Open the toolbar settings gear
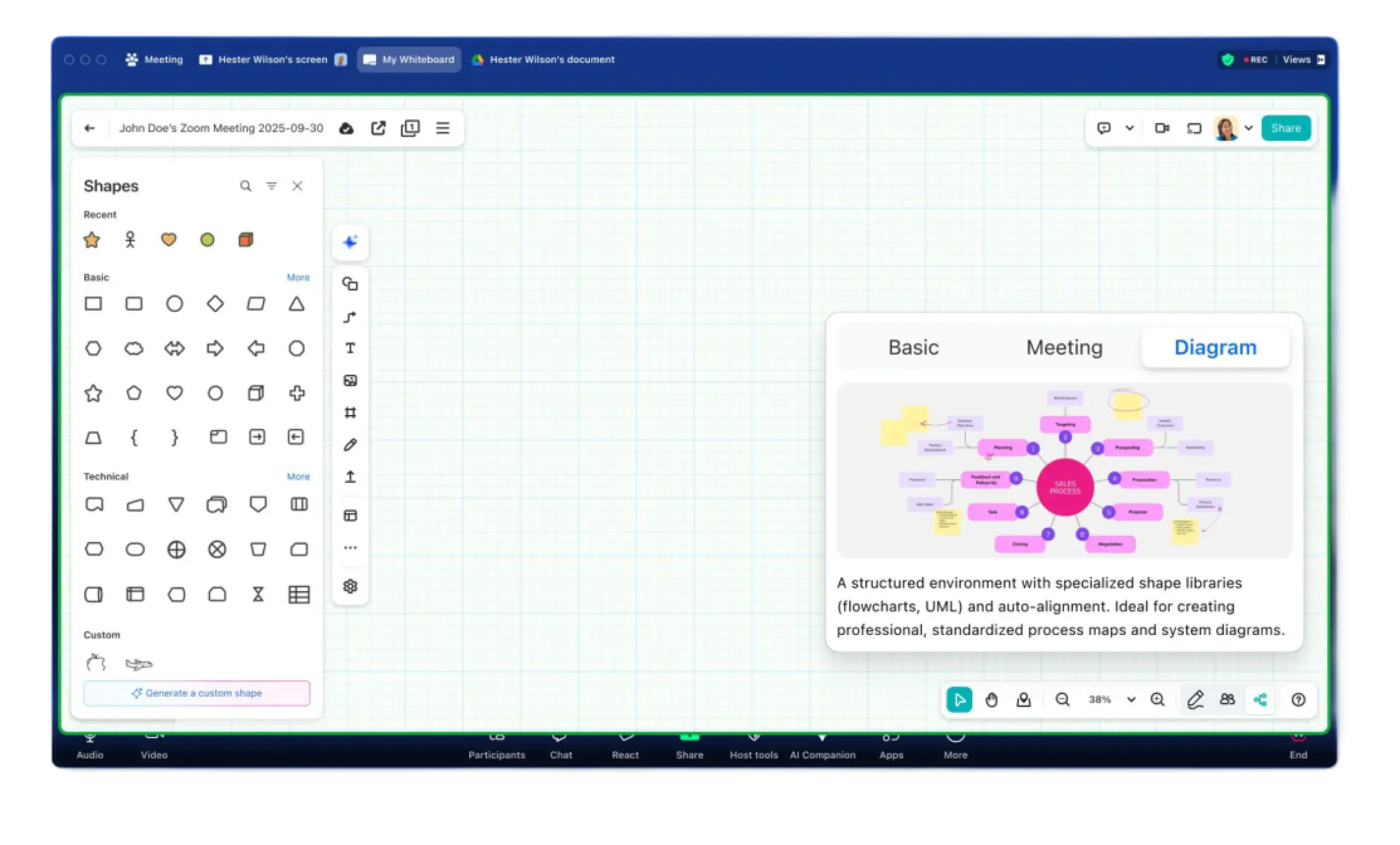1400x845 pixels. click(x=350, y=586)
